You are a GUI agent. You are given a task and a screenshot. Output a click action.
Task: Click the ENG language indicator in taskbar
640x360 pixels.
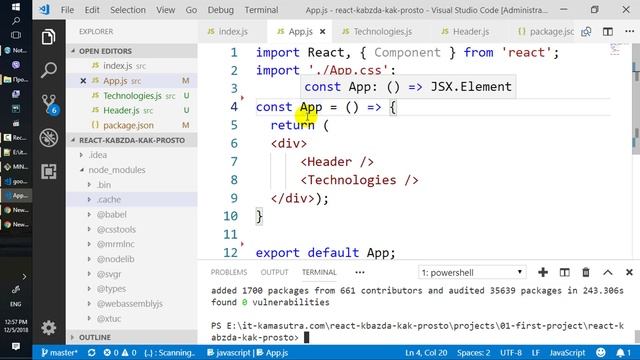(16, 304)
